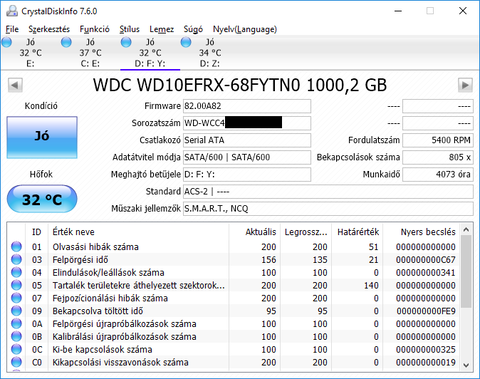
Task: Select row Olvasási hibák száma
Action: pyautogui.click(x=233, y=247)
